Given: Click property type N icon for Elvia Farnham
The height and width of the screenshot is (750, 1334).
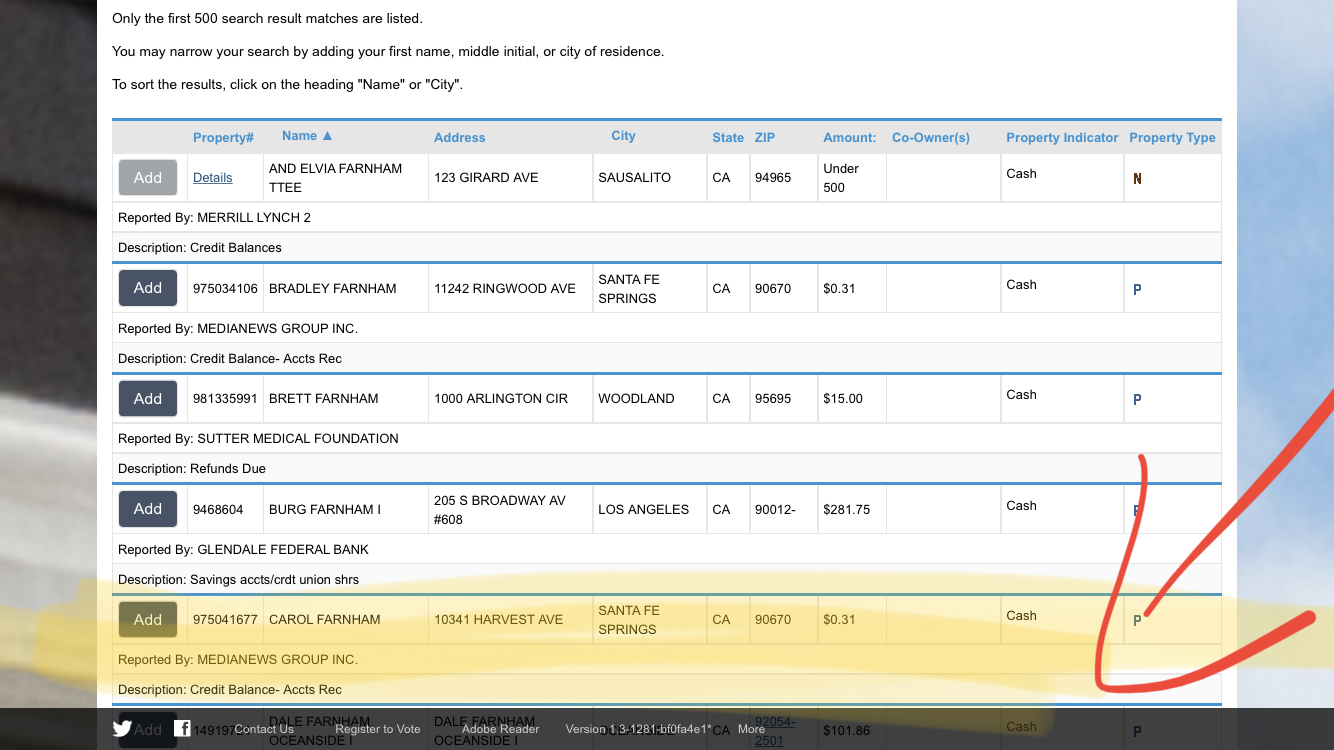Looking at the screenshot, I should (x=1137, y=179).
